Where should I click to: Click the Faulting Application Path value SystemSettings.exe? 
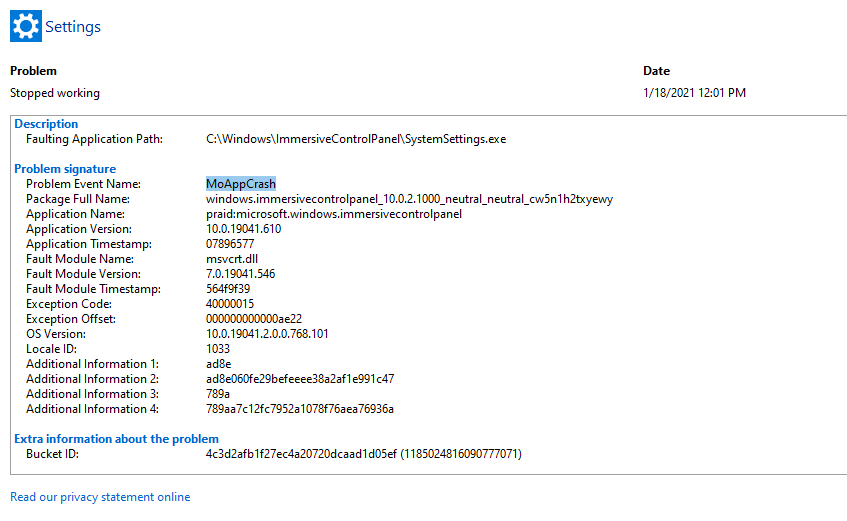point(356,139)
